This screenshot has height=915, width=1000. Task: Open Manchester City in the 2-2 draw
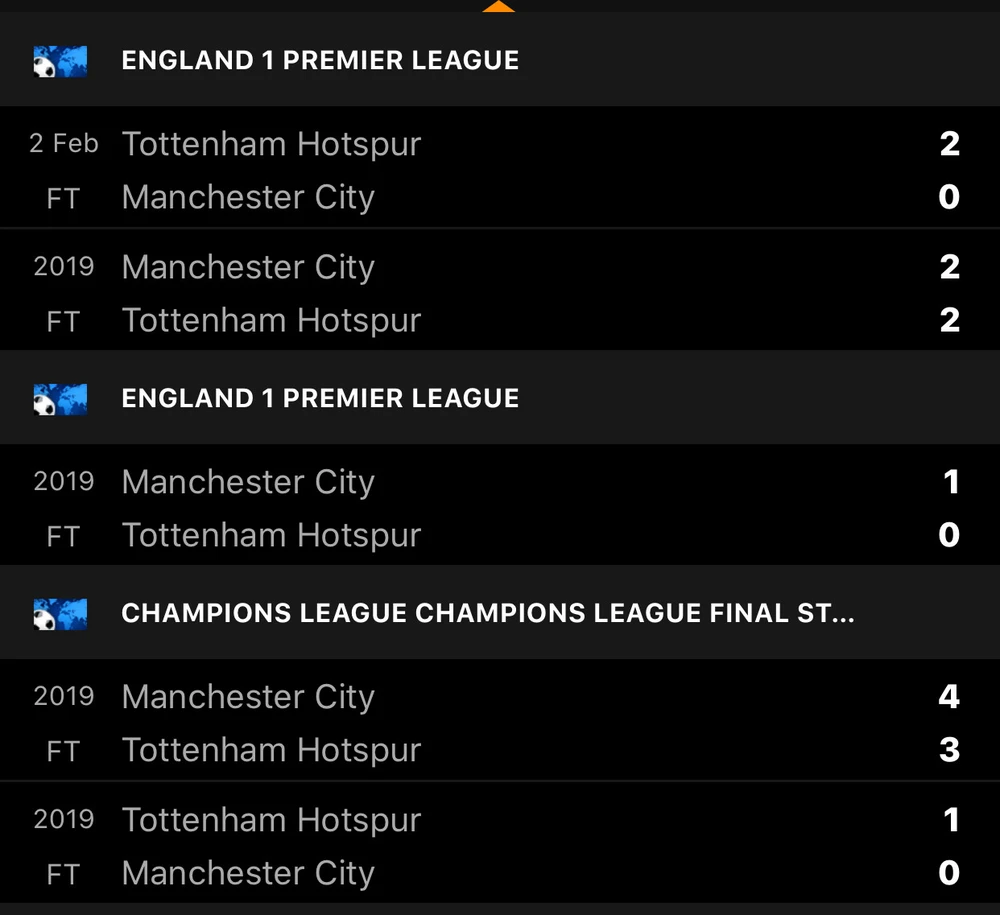click(248, 267)
